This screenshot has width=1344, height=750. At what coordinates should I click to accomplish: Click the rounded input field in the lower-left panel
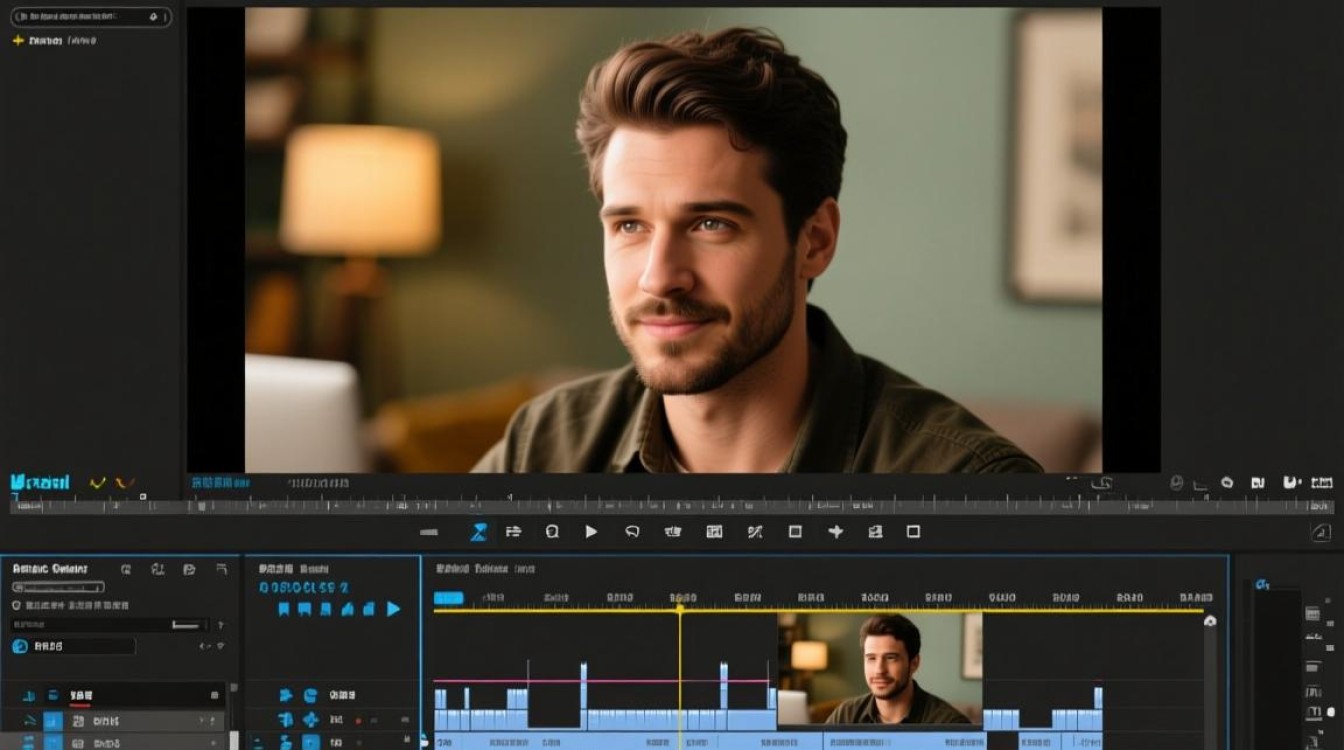[x=57, y=587]
